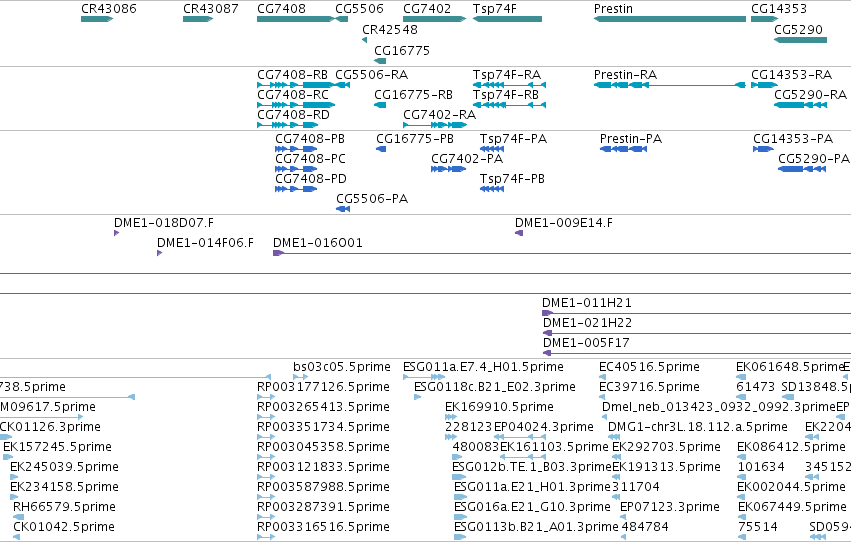Click the DME1-016O01 clone label
Screen dimensions: 851x542
tap(317, 243)
